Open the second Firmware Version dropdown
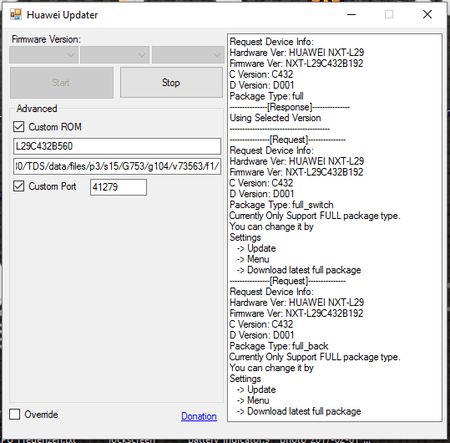 tap(115, 55)
